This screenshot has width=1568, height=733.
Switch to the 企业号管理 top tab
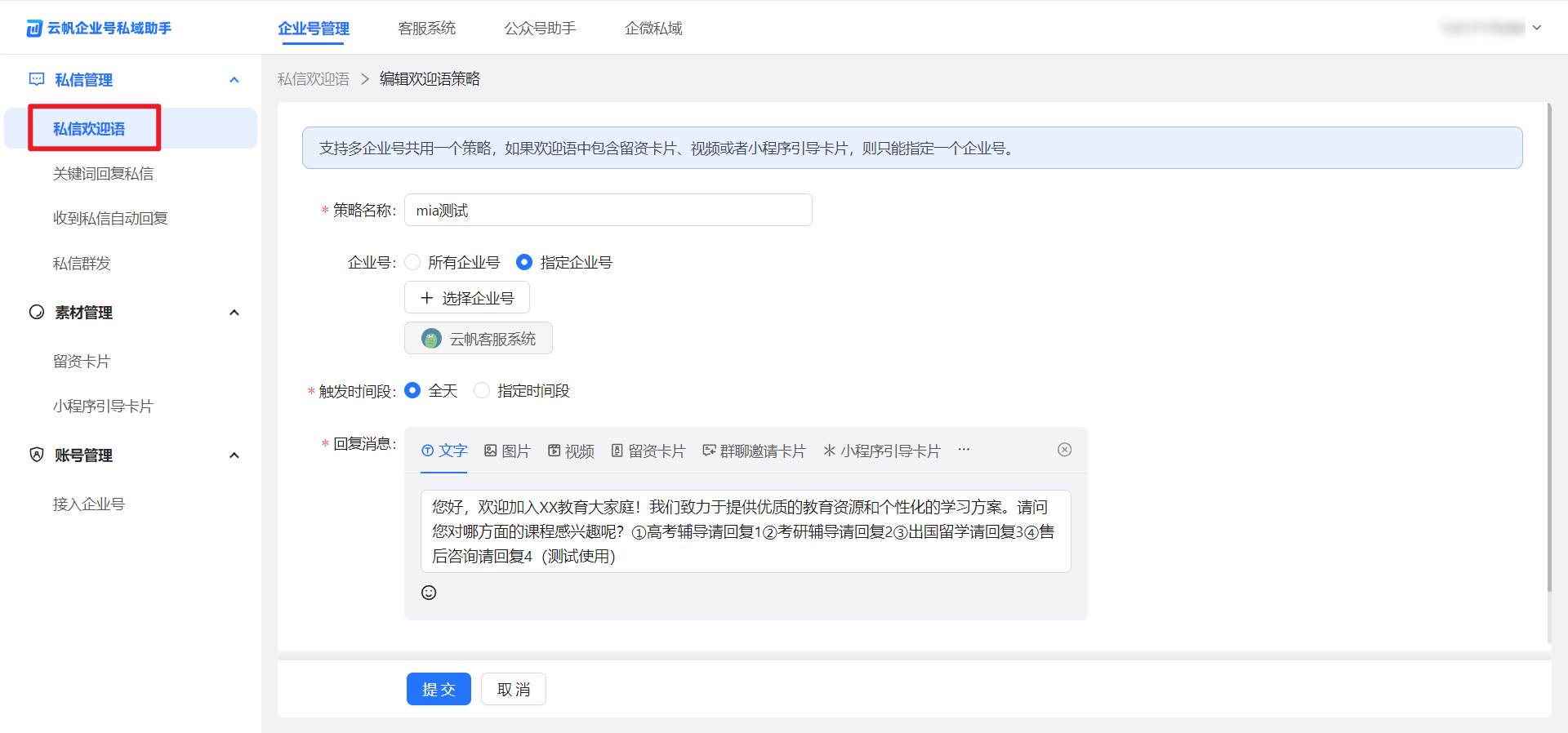pyautogui.click(x=314, y=29)
